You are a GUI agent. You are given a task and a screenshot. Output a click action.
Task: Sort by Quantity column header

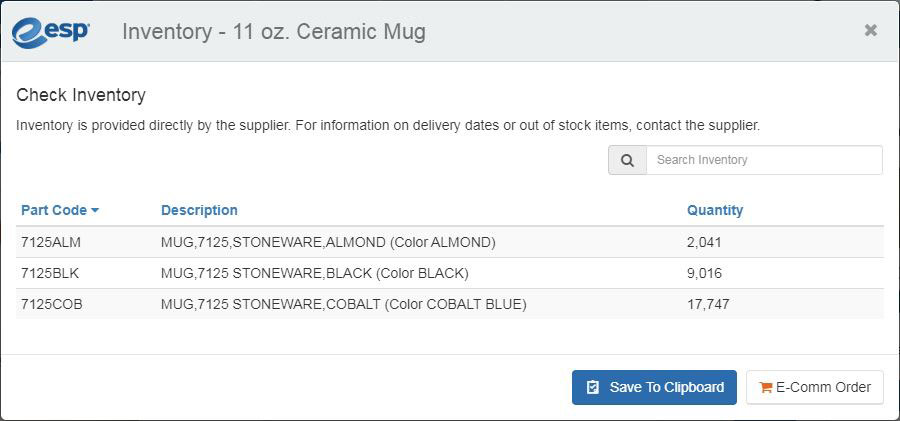tap(715, 210)
